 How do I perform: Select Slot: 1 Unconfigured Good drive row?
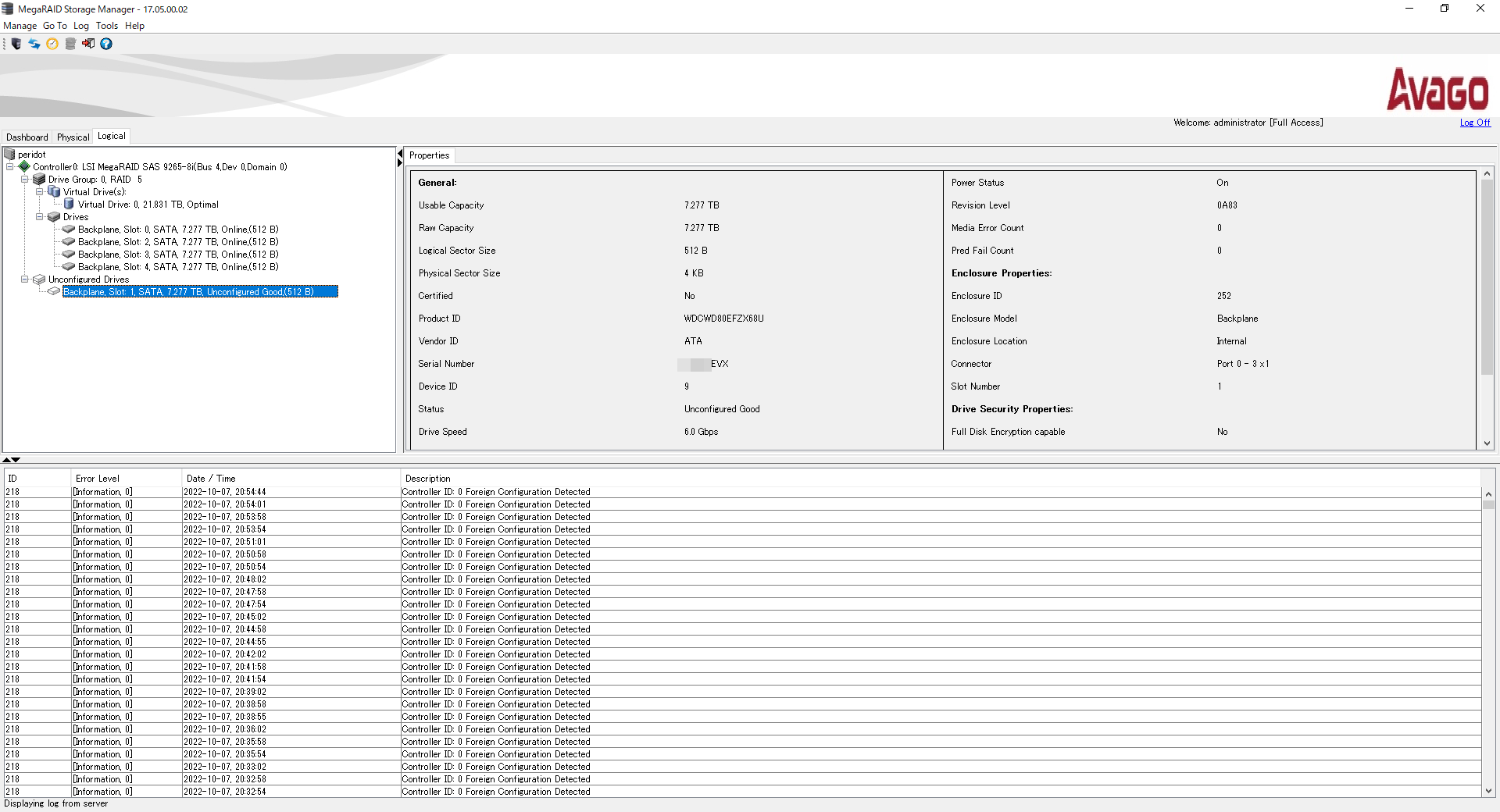(200, 292)
